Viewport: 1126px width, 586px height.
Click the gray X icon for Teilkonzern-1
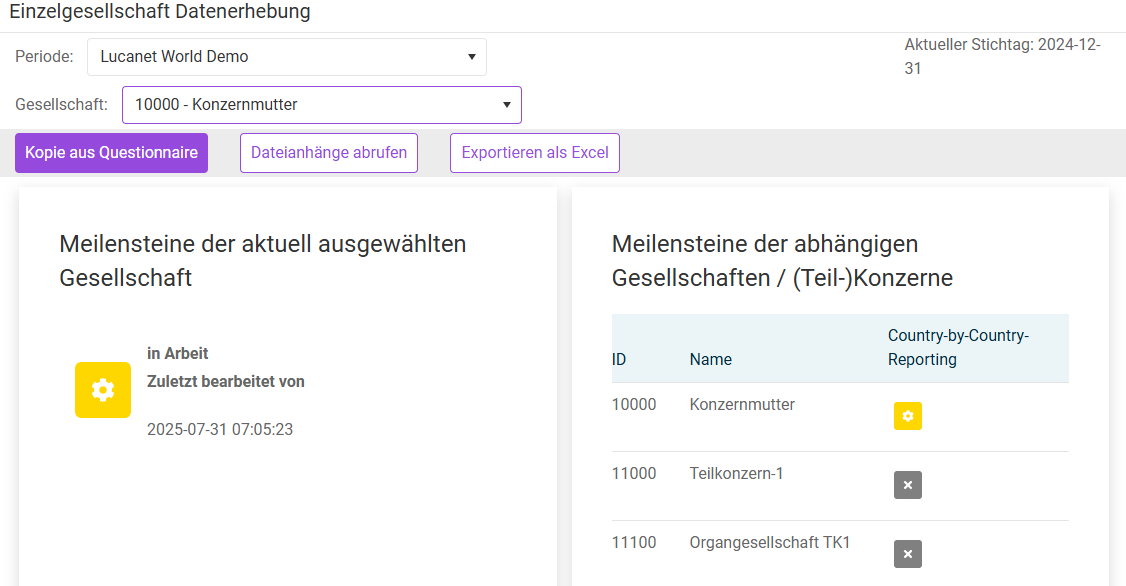coord(907,485)
